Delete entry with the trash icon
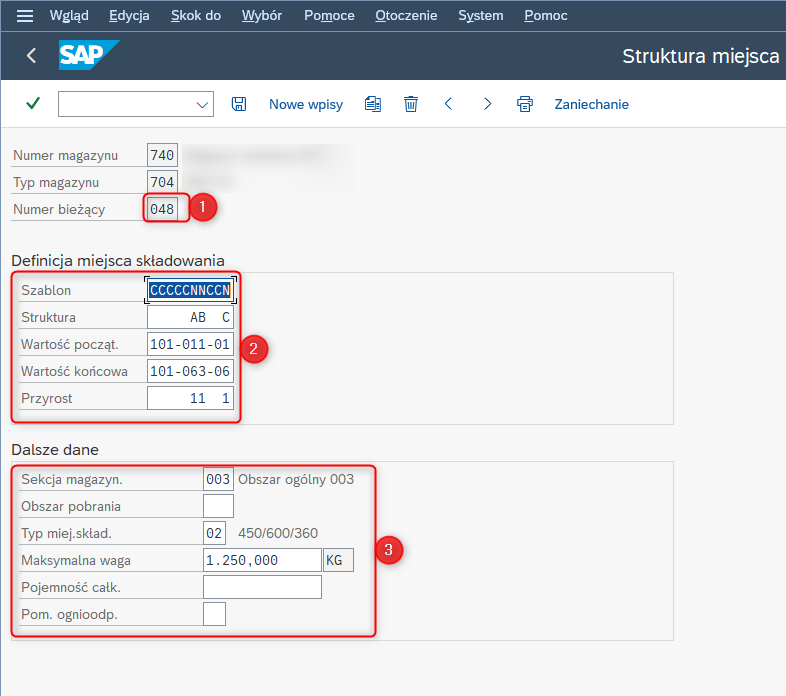The height and width of the screenshot is (696, 786). click(410, 104)
